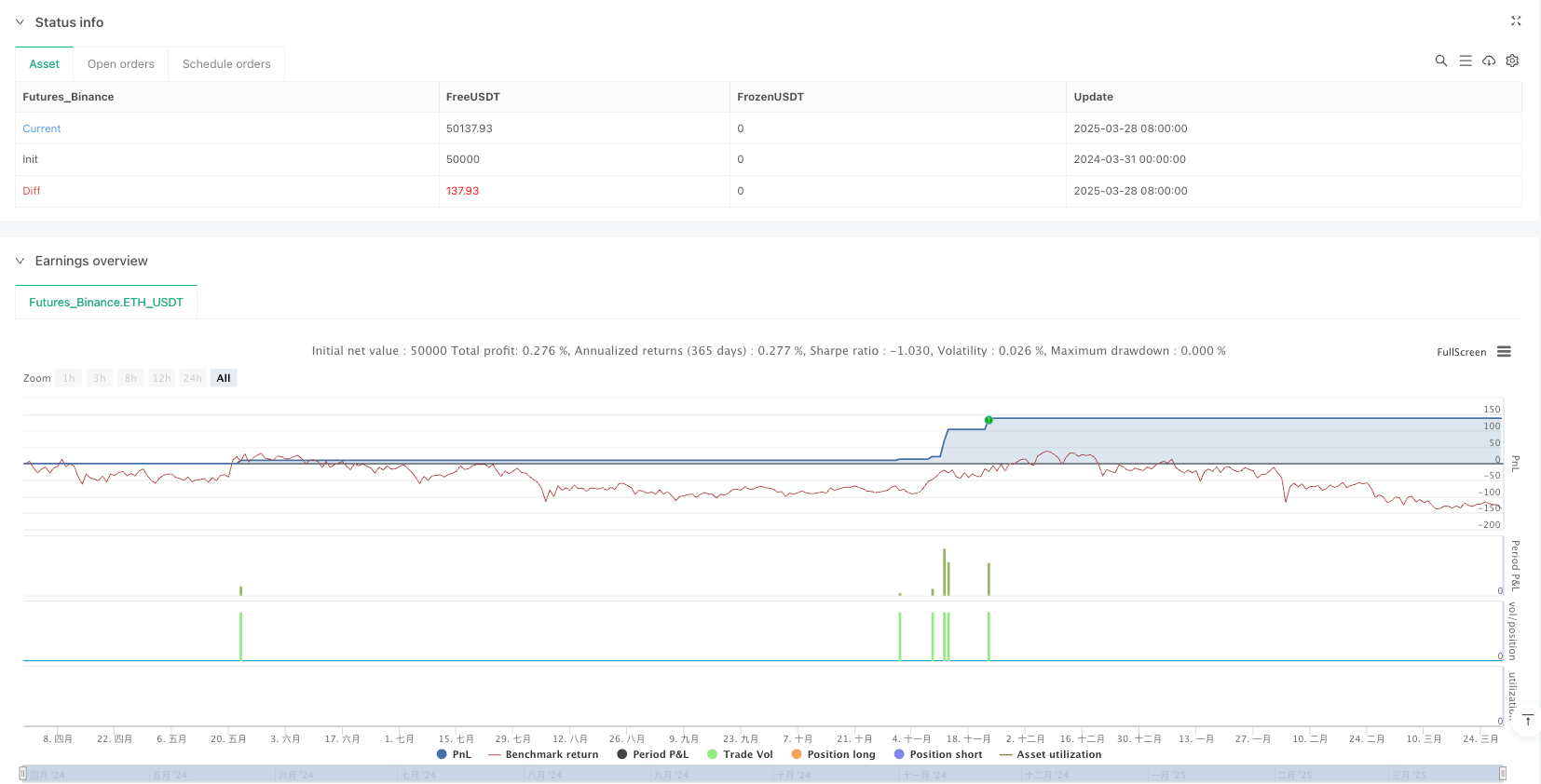The height and width of the screenshot is (784, 1541).
Task: Select the 8h zoom button
Action: 130,378
